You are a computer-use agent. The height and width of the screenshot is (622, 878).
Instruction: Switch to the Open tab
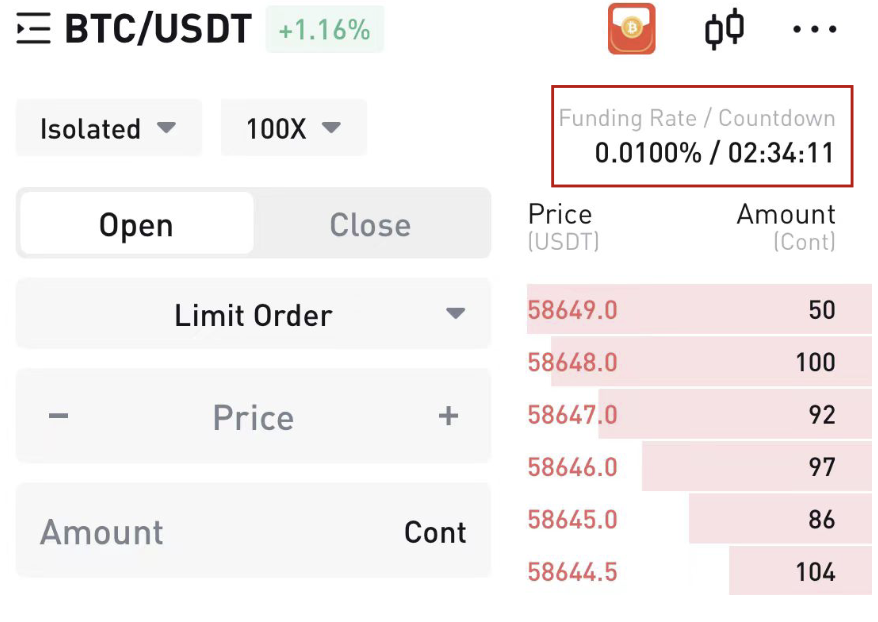coord(137,224)
